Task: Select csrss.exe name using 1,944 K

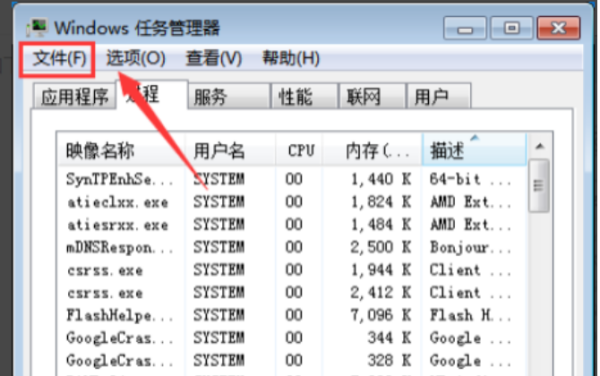Action: click(105, 270)
